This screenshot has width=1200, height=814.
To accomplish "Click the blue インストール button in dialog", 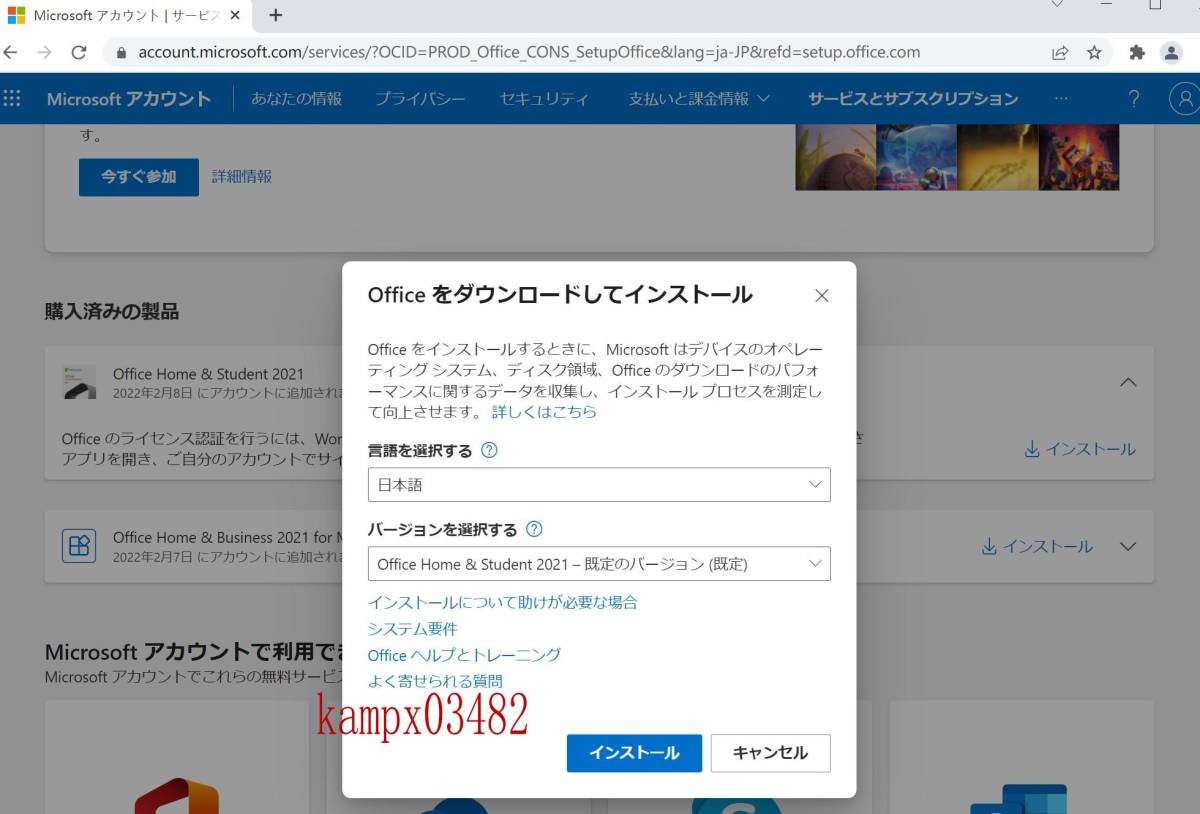I will coord(634,753).
